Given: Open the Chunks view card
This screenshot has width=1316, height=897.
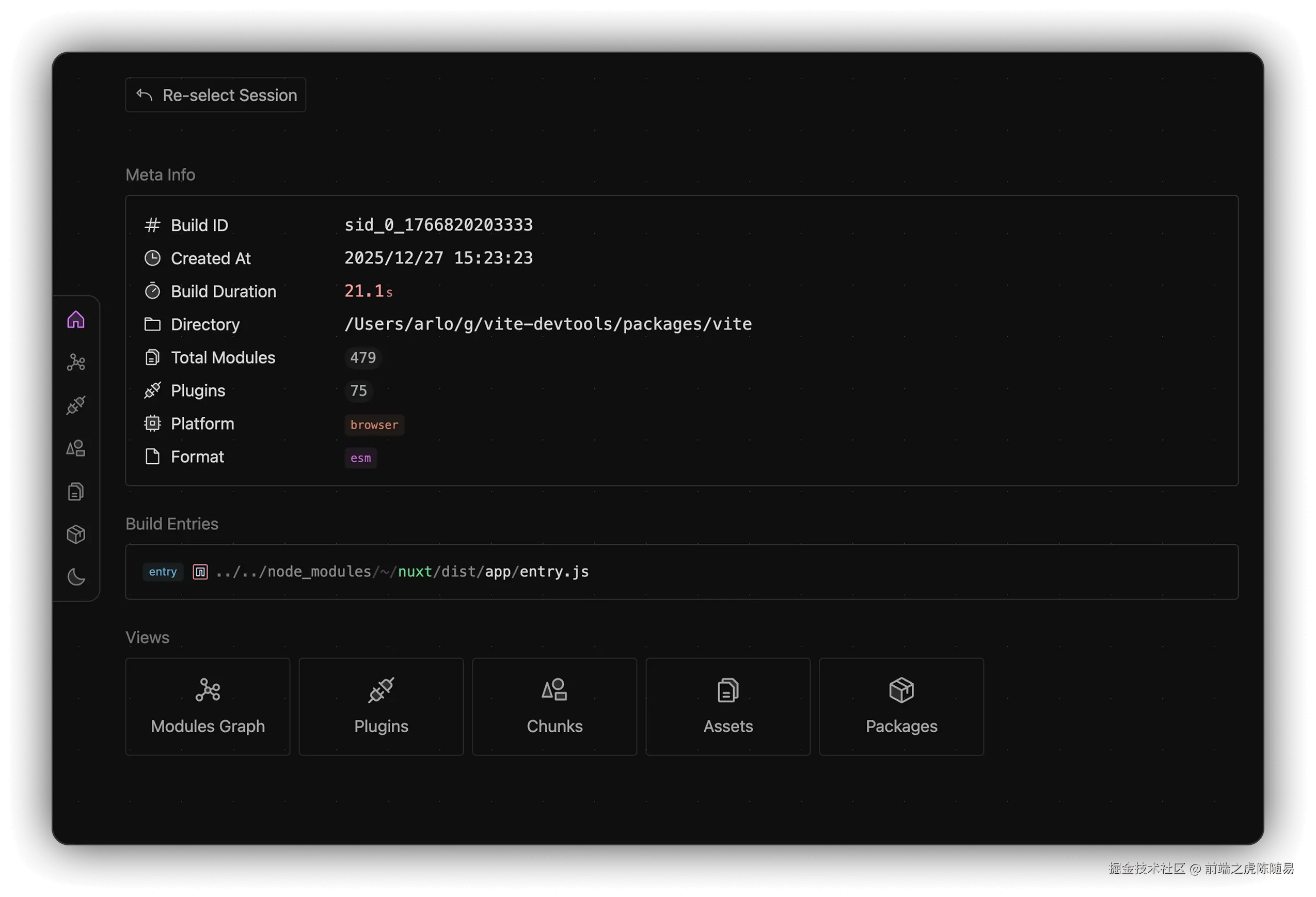Looking at the screenshot, I should (x=554, y=706).
